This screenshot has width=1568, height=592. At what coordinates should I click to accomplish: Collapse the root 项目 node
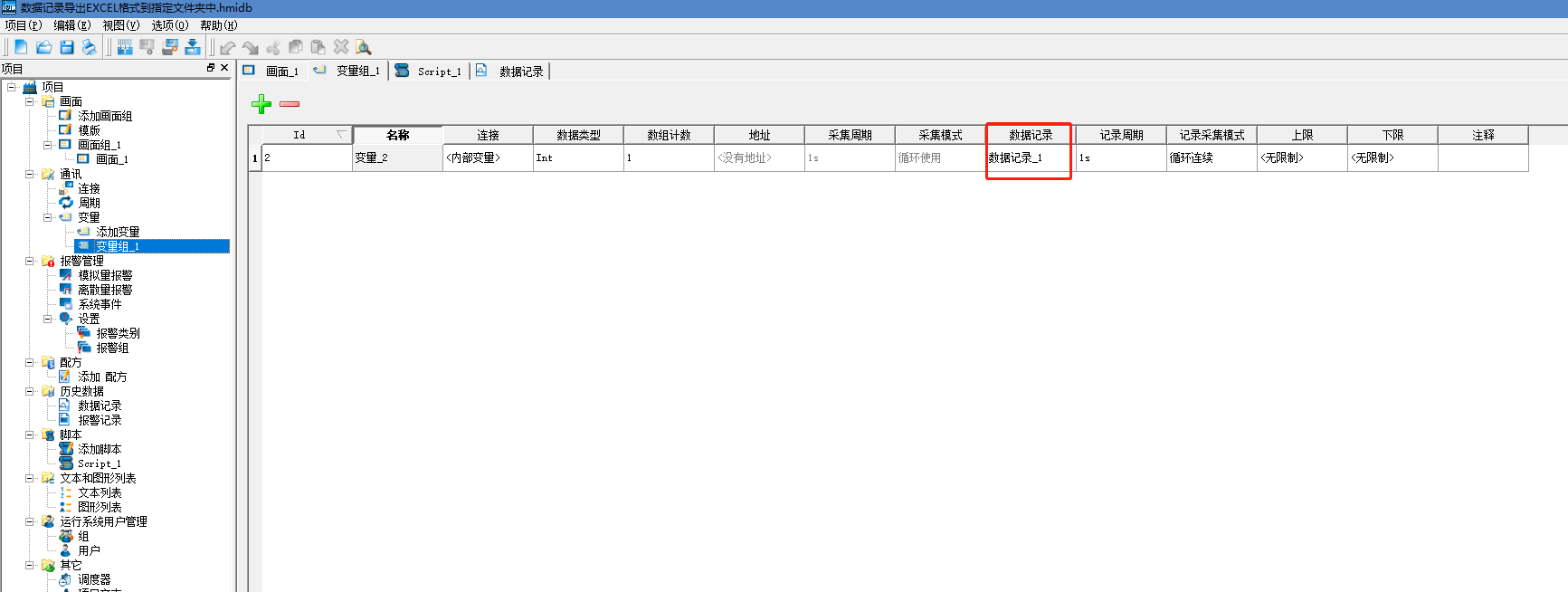[x=12, y=87]
